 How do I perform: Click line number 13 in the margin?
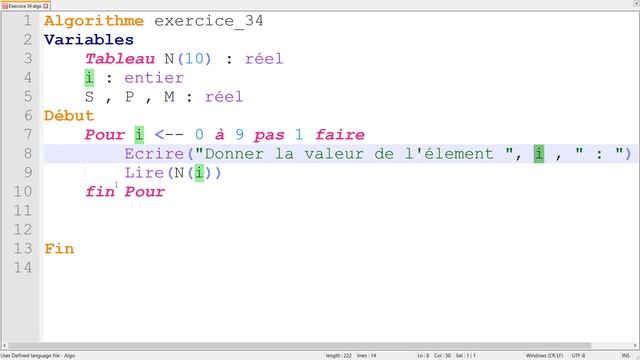[22, 248]
